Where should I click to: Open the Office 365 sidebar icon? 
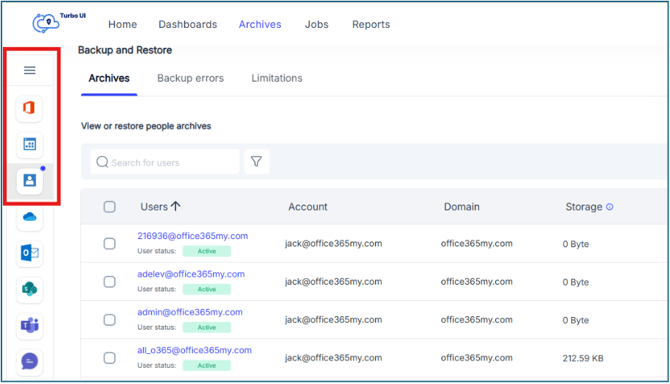point(29,108)
